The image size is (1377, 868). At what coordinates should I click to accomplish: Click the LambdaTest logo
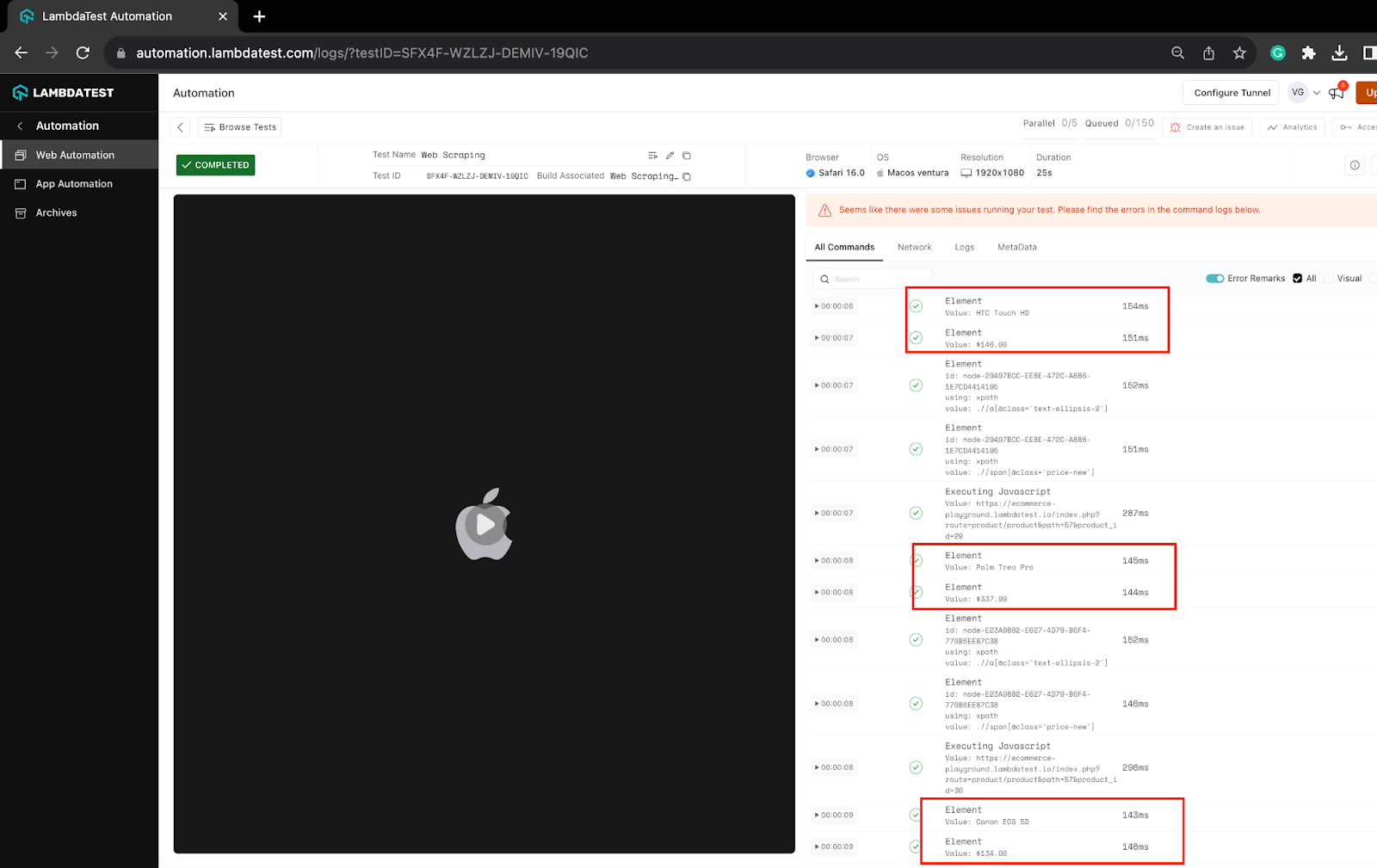point(65,92)
